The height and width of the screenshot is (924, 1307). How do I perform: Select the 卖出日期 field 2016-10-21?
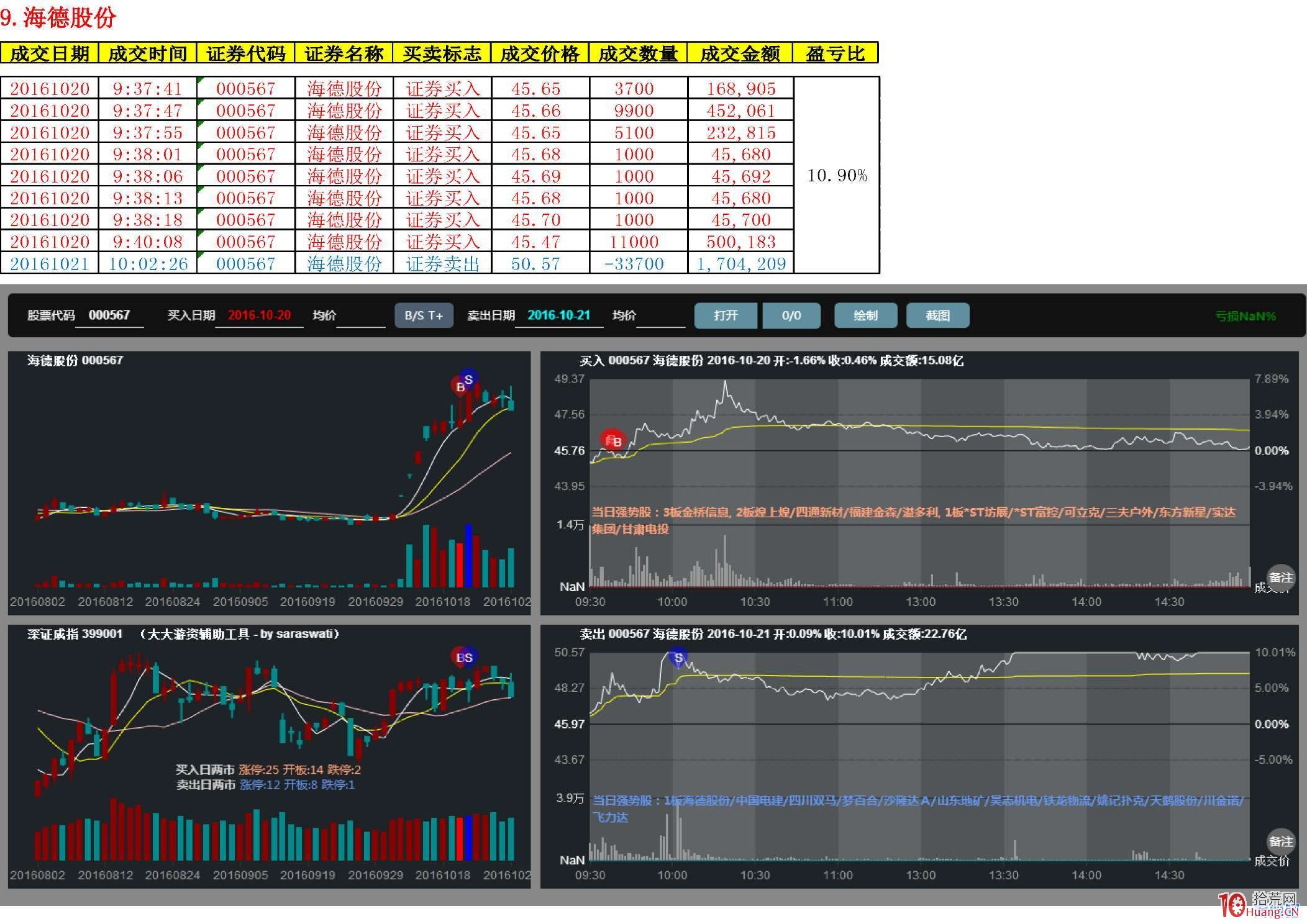(558, 315)
